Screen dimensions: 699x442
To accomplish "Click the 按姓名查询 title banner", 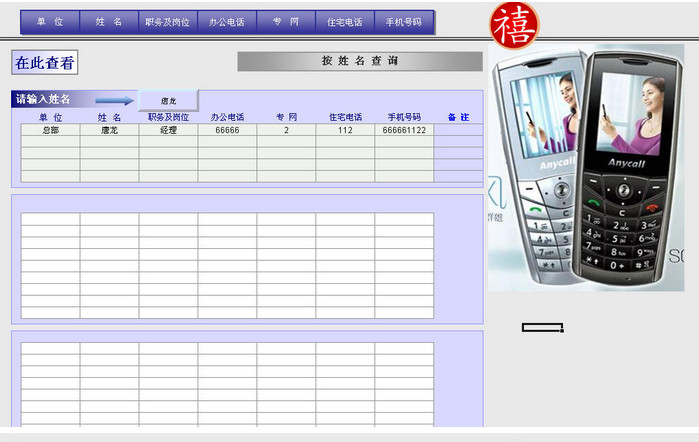I will 360,61.
